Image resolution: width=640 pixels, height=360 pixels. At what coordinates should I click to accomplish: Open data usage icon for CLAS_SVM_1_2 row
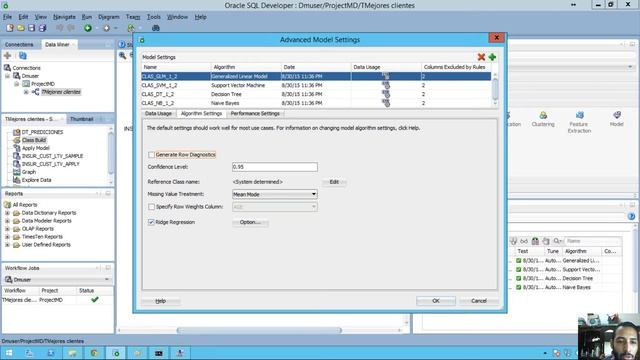pyautogui.click(x=386, y=85)
